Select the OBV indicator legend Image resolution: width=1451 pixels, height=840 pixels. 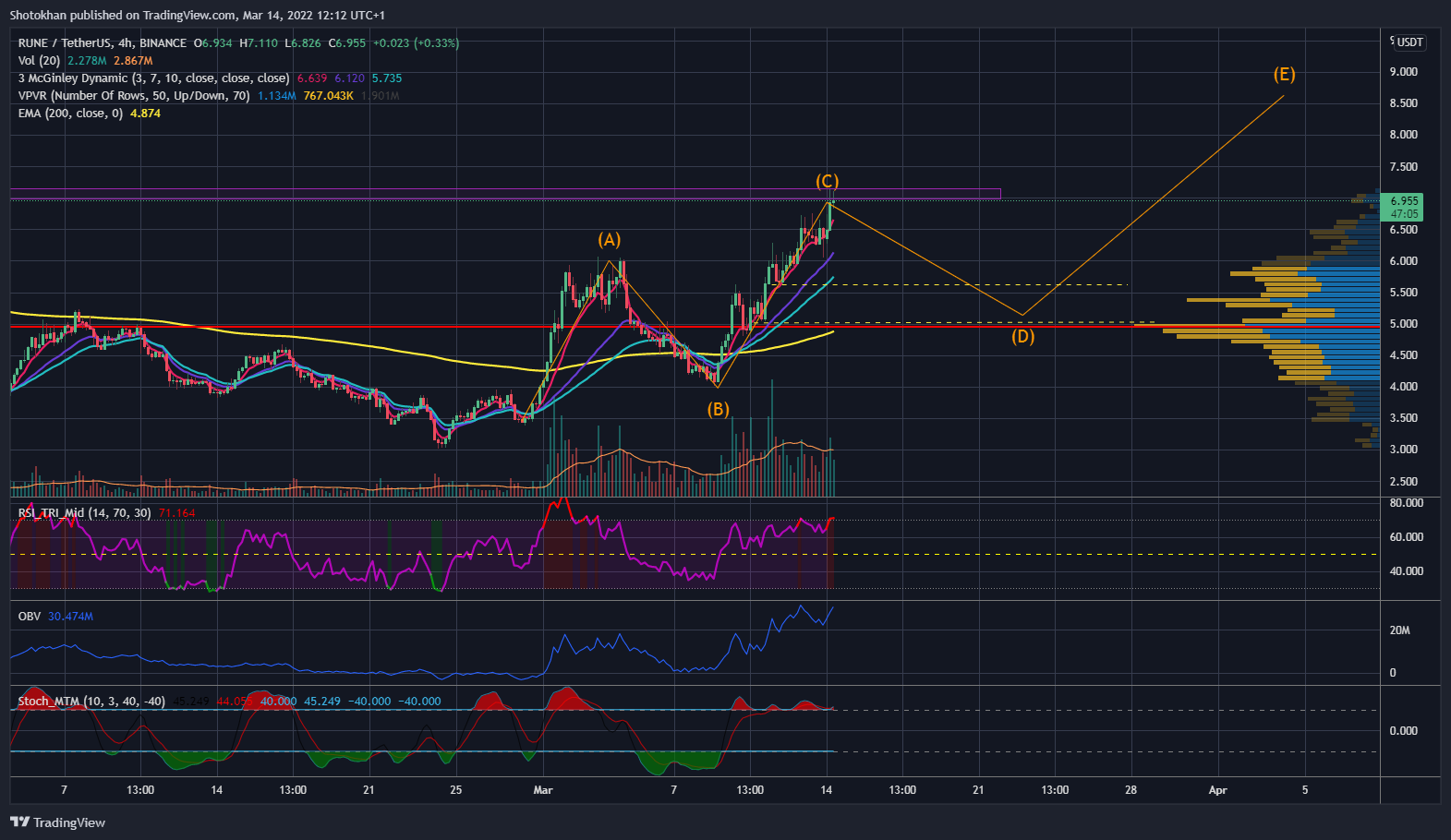pyautogui.click(x=30, y=617)
